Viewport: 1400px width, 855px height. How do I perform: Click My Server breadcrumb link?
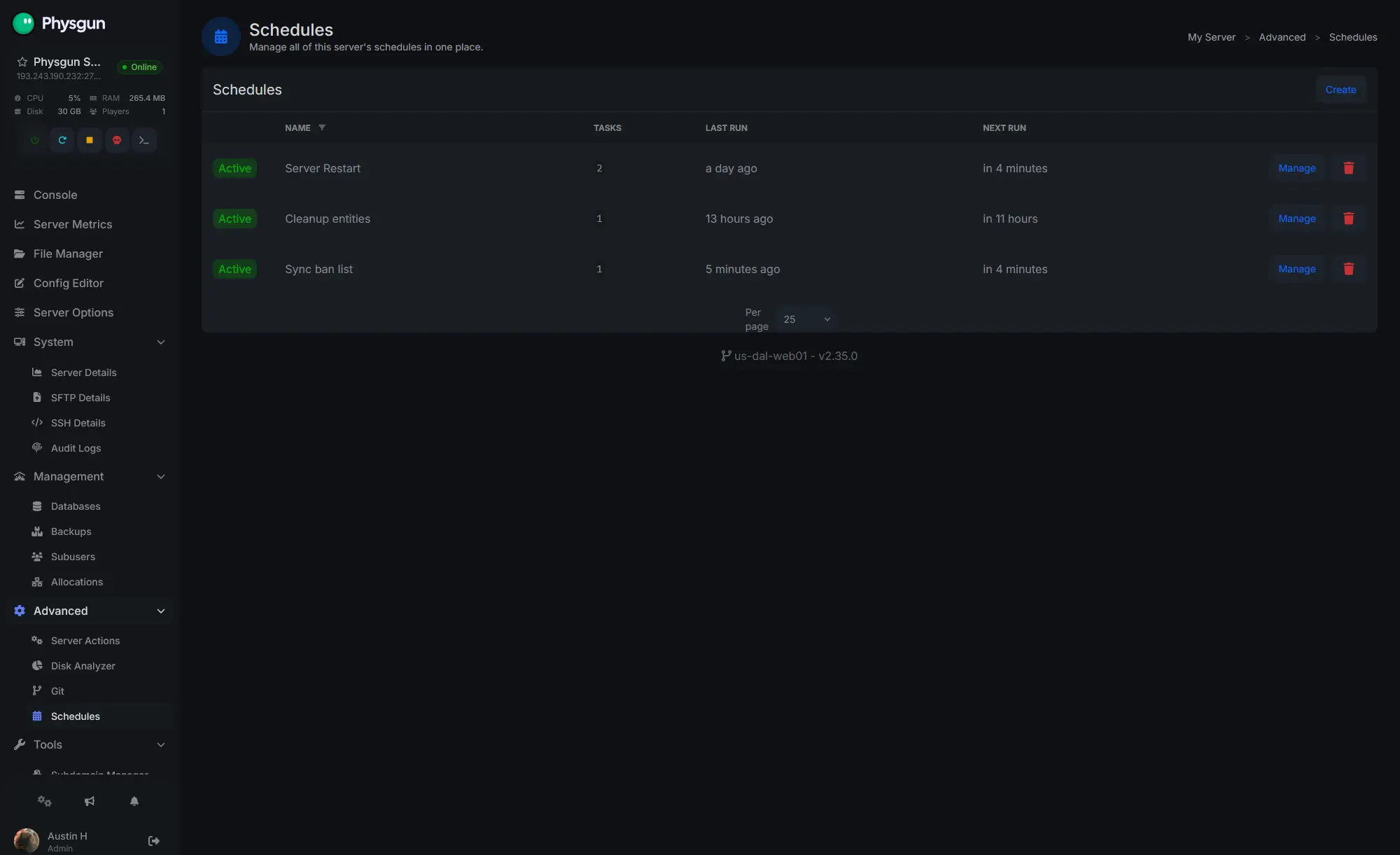tap(1211, 37)
